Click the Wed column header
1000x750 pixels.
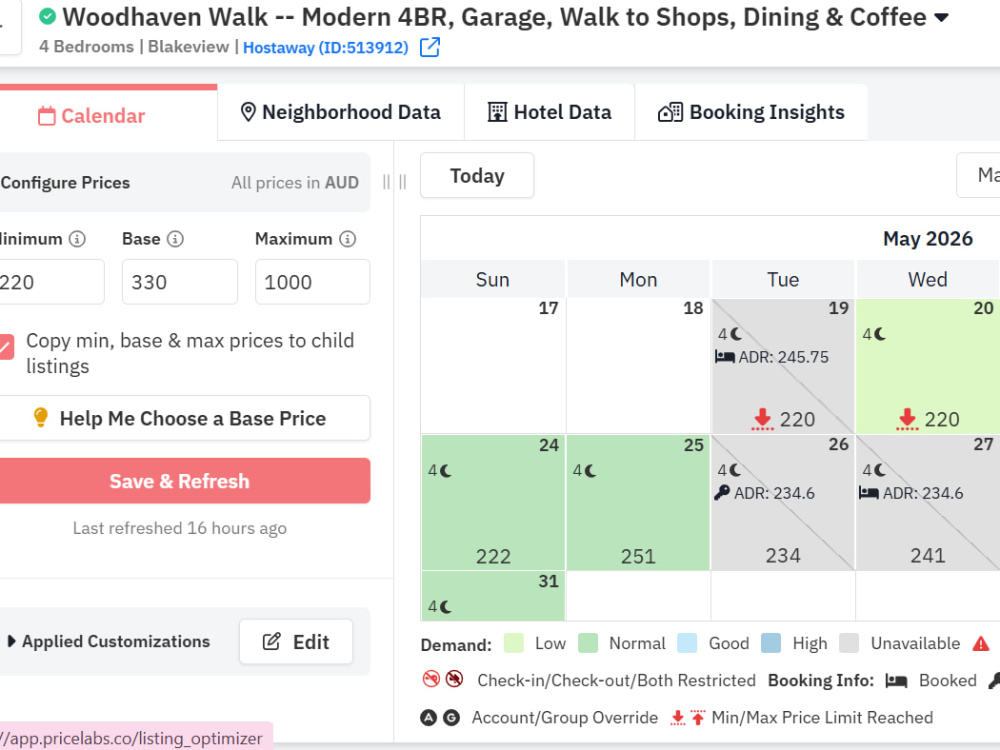click(x=928, y=279)
